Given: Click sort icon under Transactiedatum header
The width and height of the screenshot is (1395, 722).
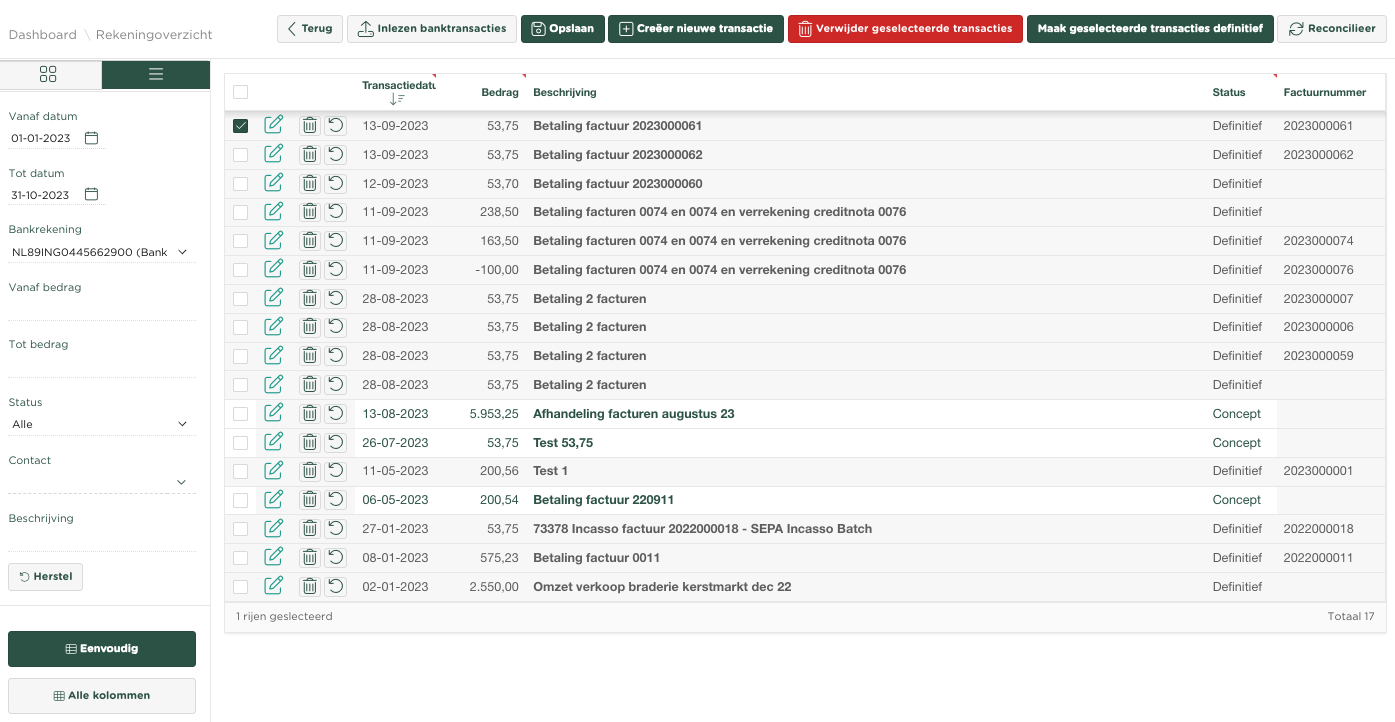Looking at the screenshot, I should click(397, 99).
